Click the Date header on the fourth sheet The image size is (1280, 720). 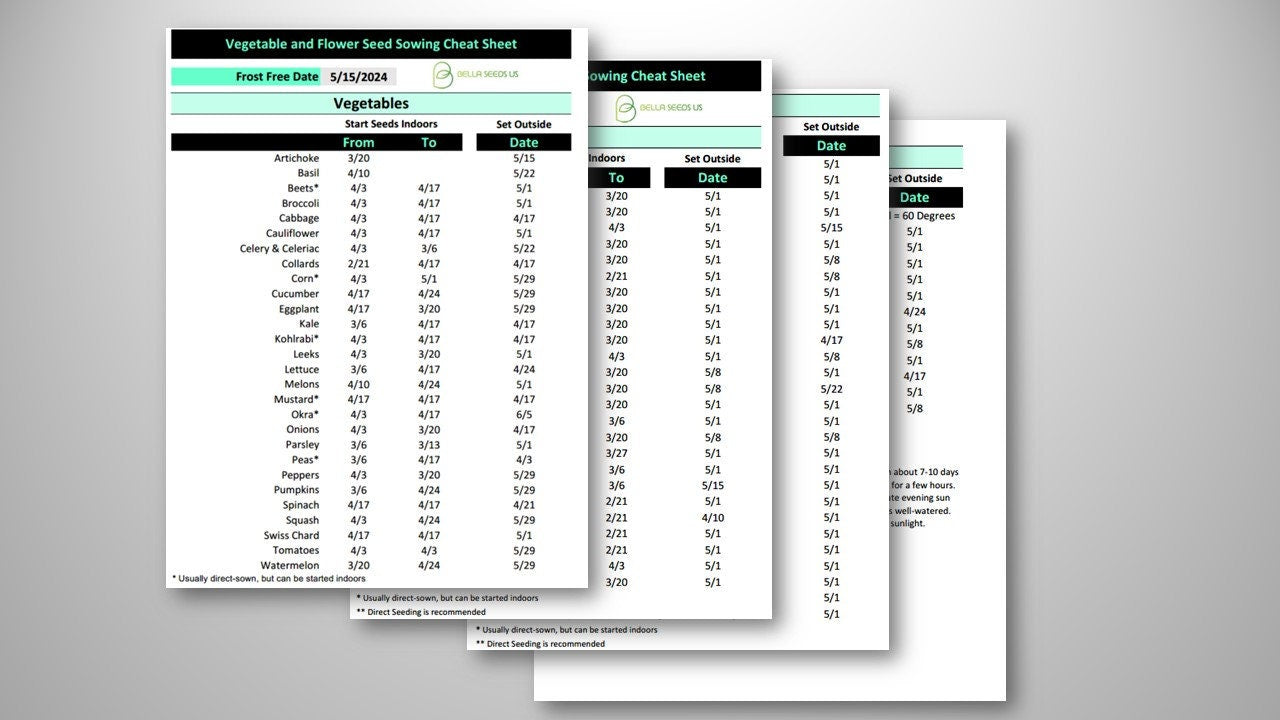914,198
